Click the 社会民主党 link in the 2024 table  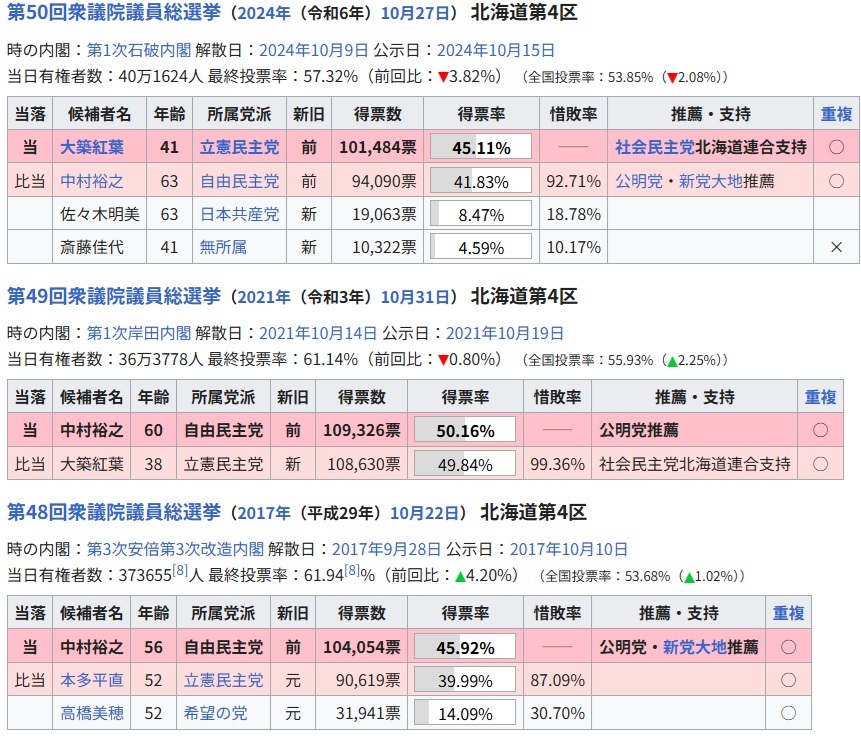(654, 147)
